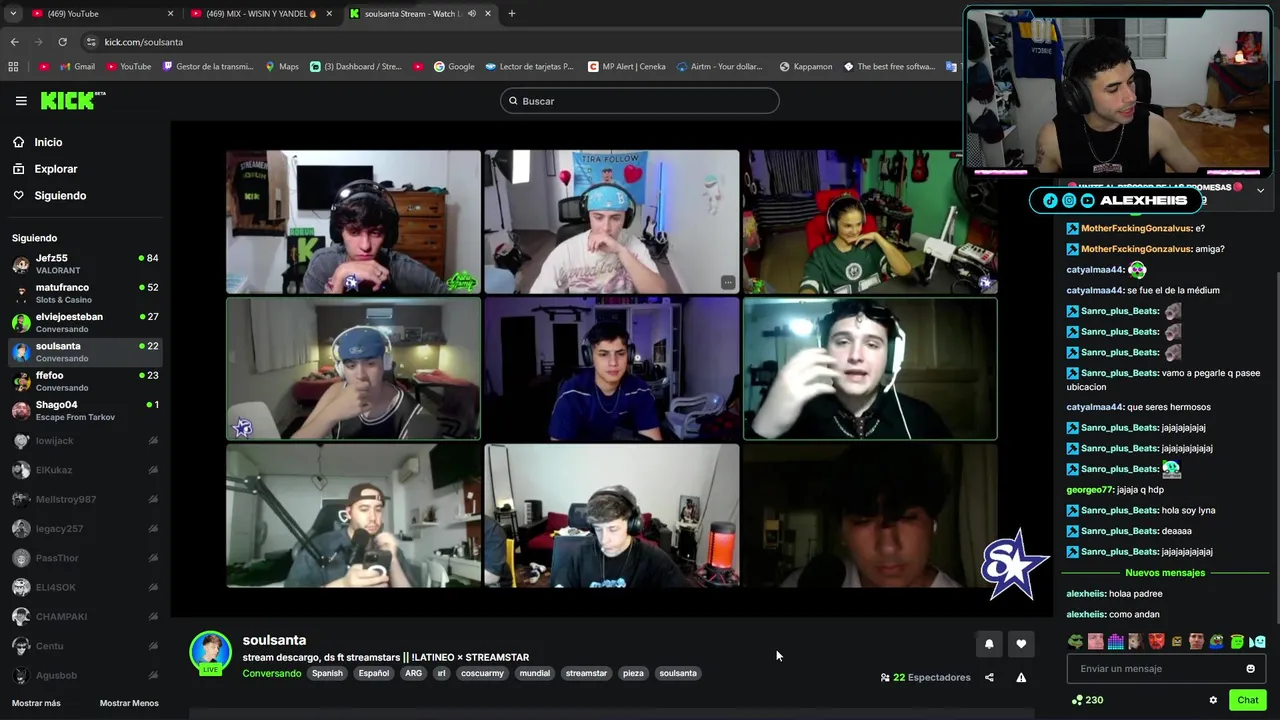1280x720 pixels.
Task: Click the ARG tag
Action: 413,673
